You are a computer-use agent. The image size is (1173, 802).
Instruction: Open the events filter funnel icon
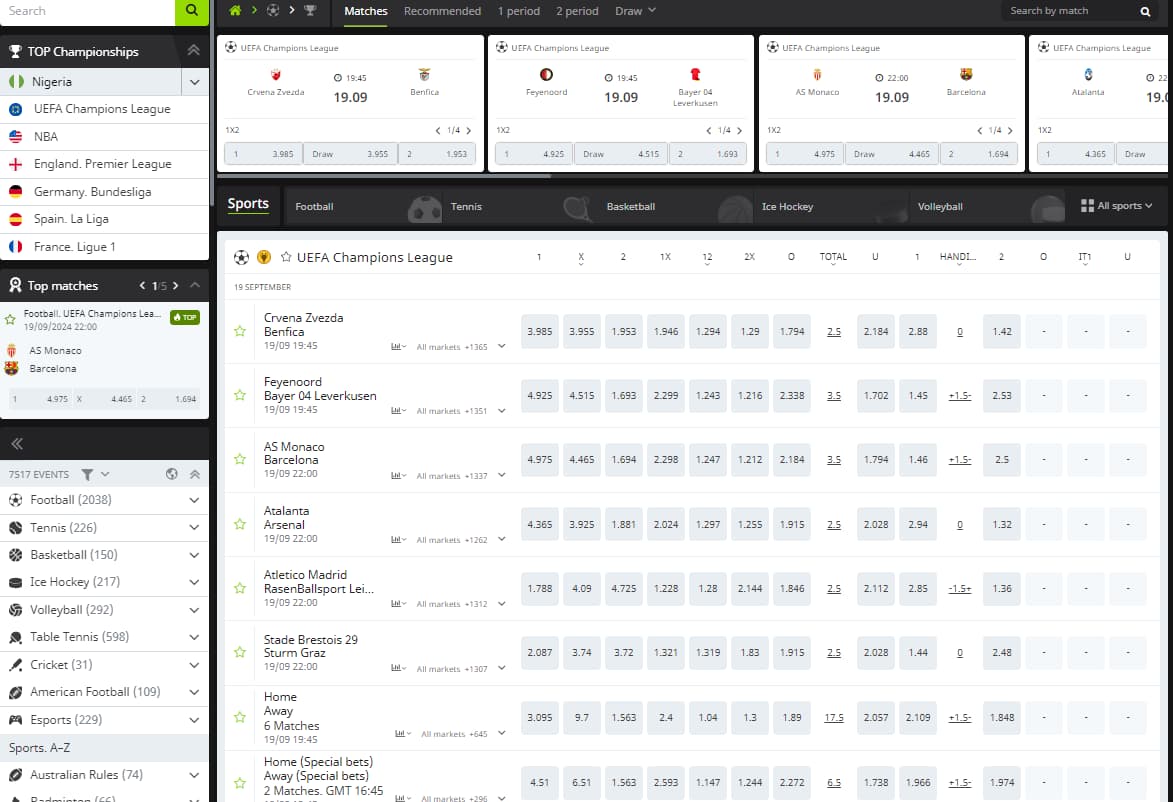coord(88,474)
